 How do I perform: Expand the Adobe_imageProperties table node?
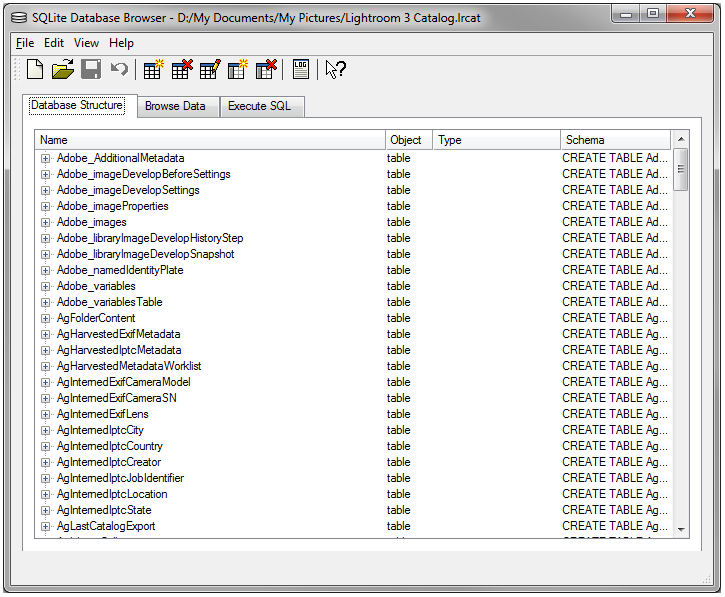click(45, 206)
